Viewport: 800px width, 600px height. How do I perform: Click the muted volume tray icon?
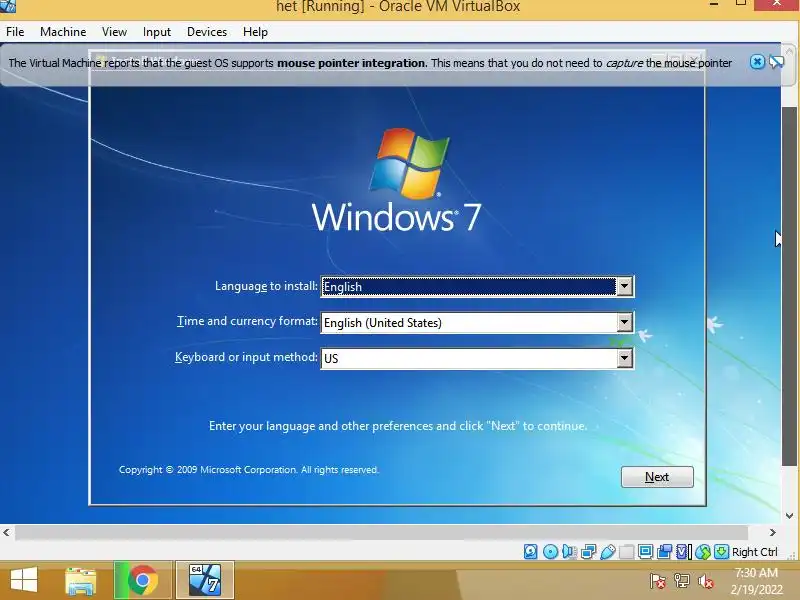point(706,581)
